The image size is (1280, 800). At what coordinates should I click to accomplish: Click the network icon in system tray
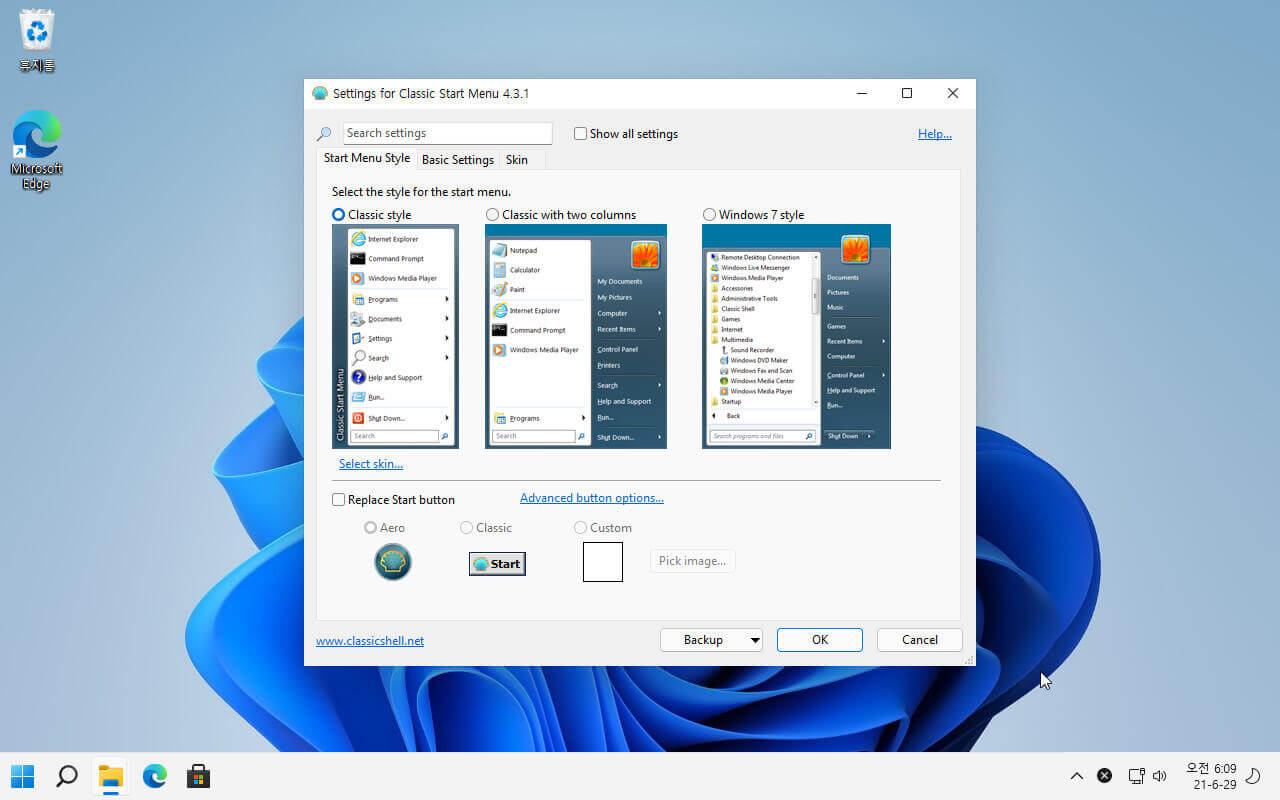click(1136, 776)
